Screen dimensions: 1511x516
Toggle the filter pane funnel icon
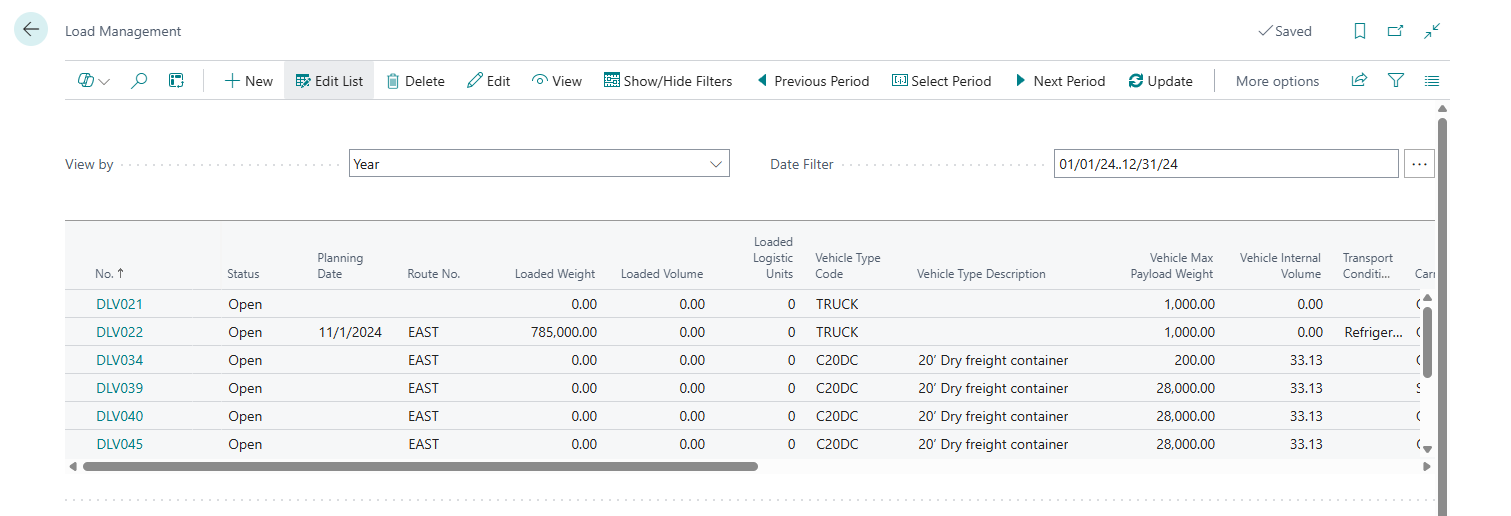[1396, 81]
